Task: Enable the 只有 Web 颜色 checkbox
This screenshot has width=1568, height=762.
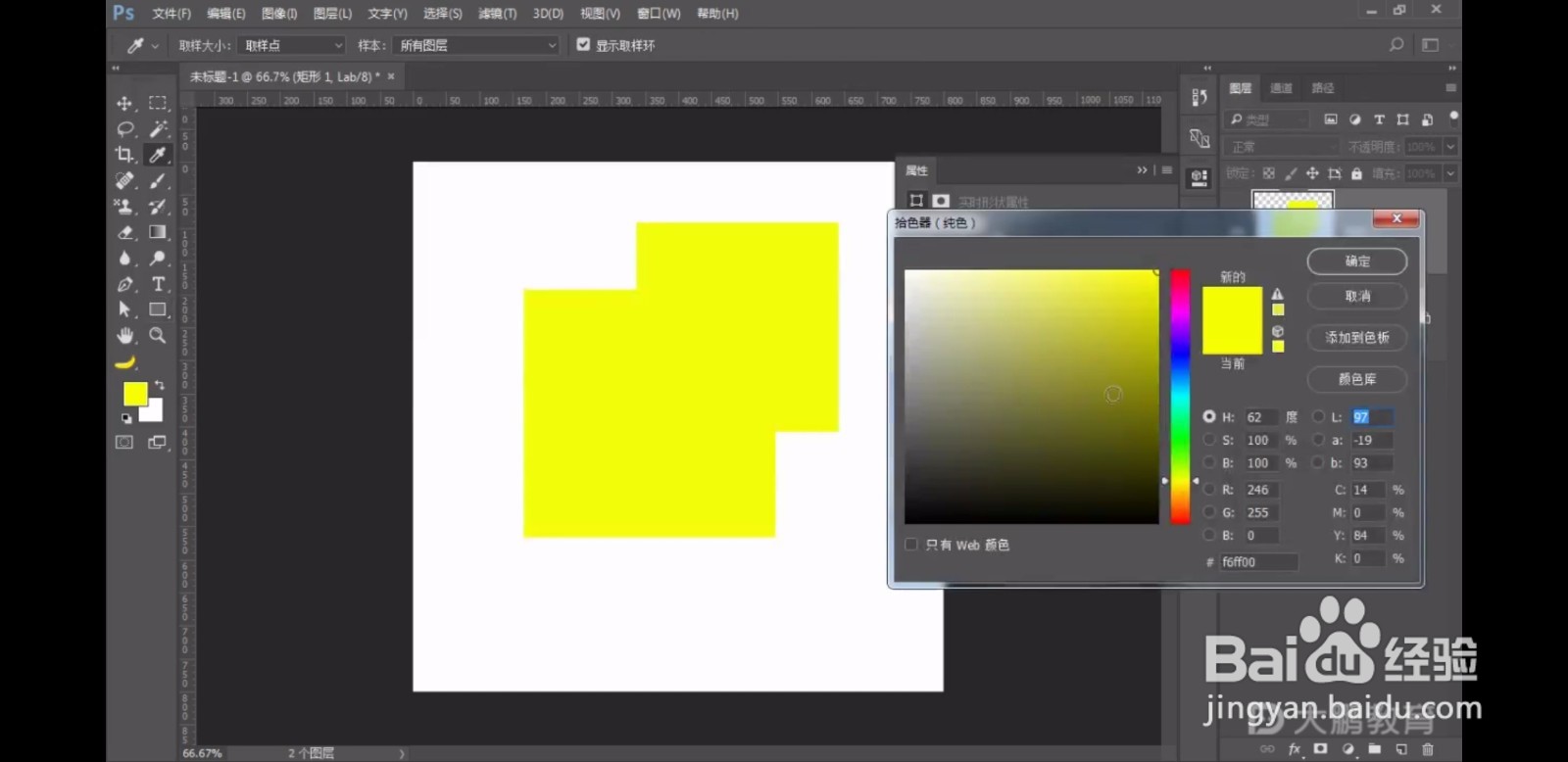Action: [911, 545]
